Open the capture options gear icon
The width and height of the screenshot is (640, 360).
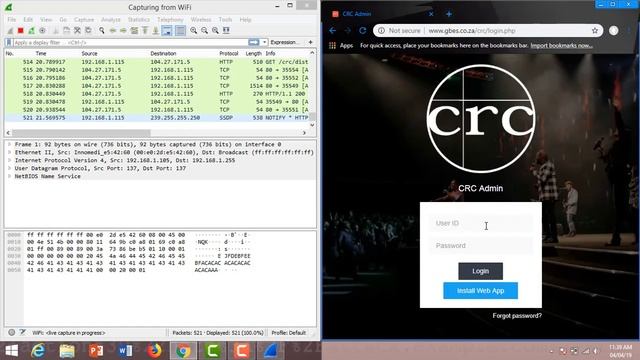(42, 31)
